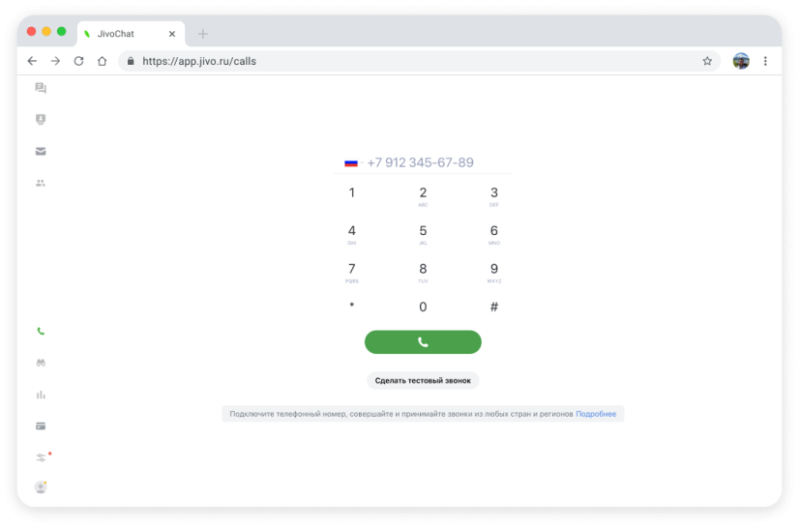The height and width of the screenshot is (528, 800).
Task: Click "Сделать тестовый звонок" button
Action: coord(423,381)
